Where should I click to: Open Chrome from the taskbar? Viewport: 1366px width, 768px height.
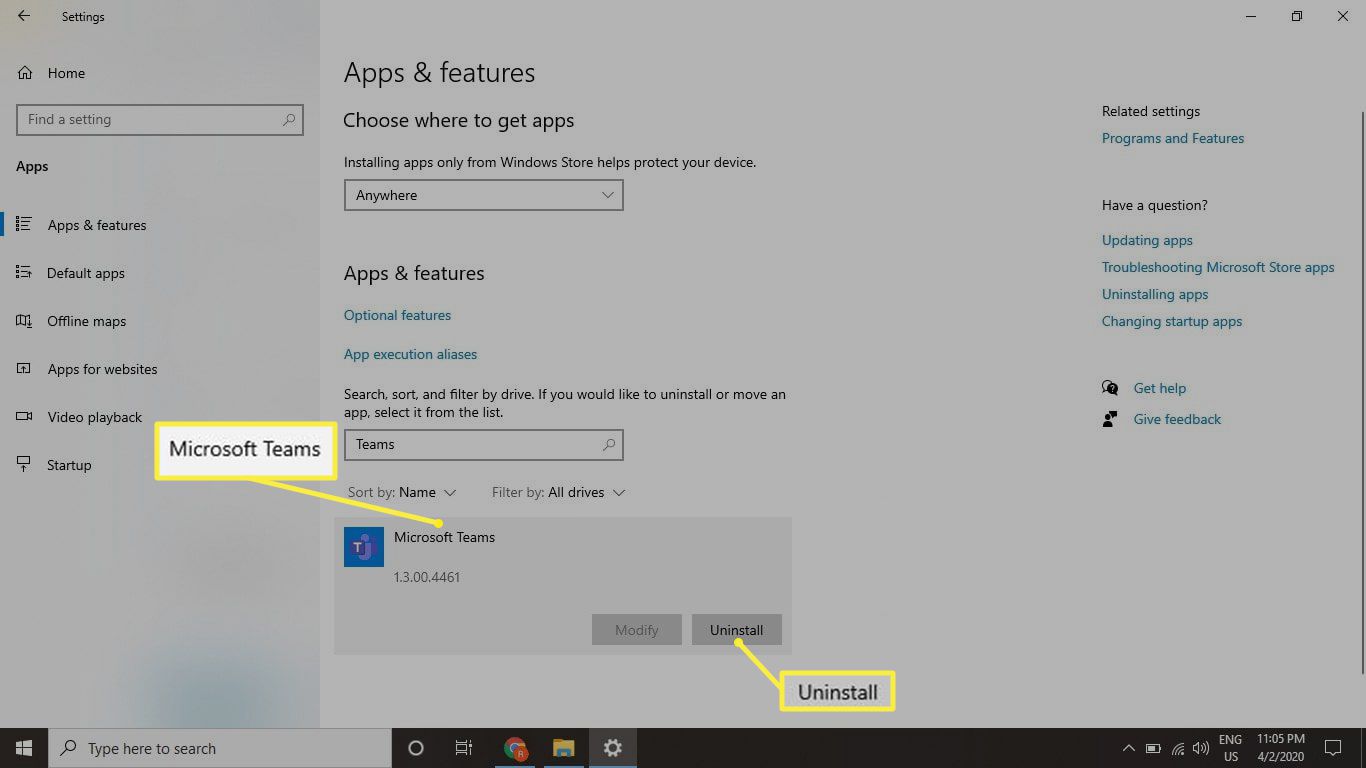pos(516,748)
